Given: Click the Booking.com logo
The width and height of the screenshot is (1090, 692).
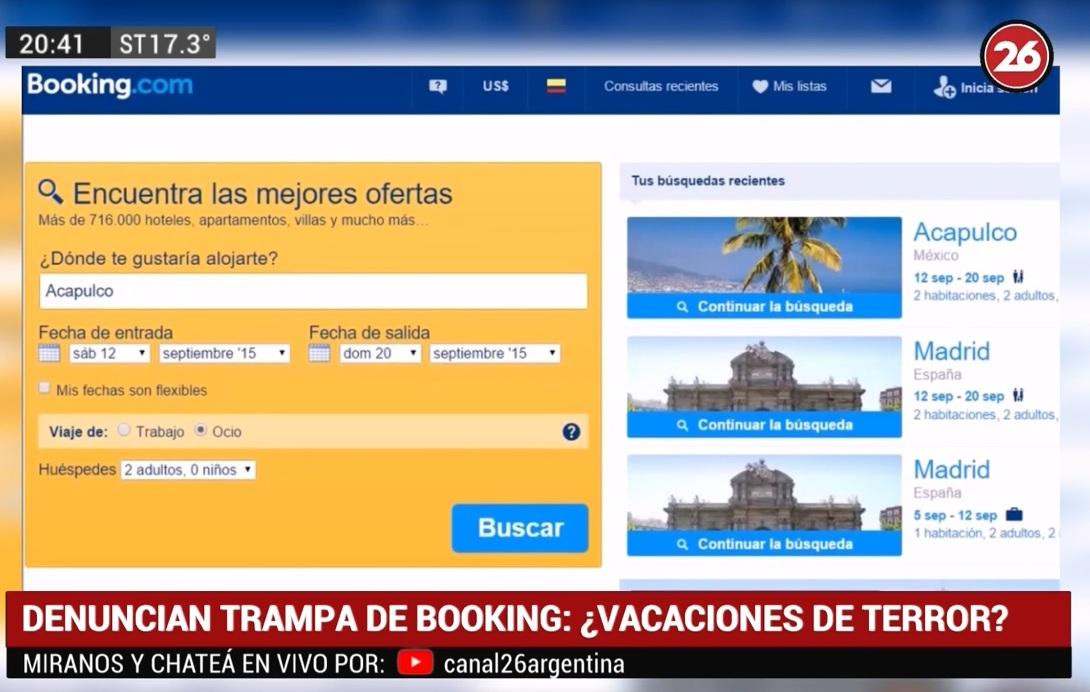Looking at the screenshot, I should coord(110,85).
